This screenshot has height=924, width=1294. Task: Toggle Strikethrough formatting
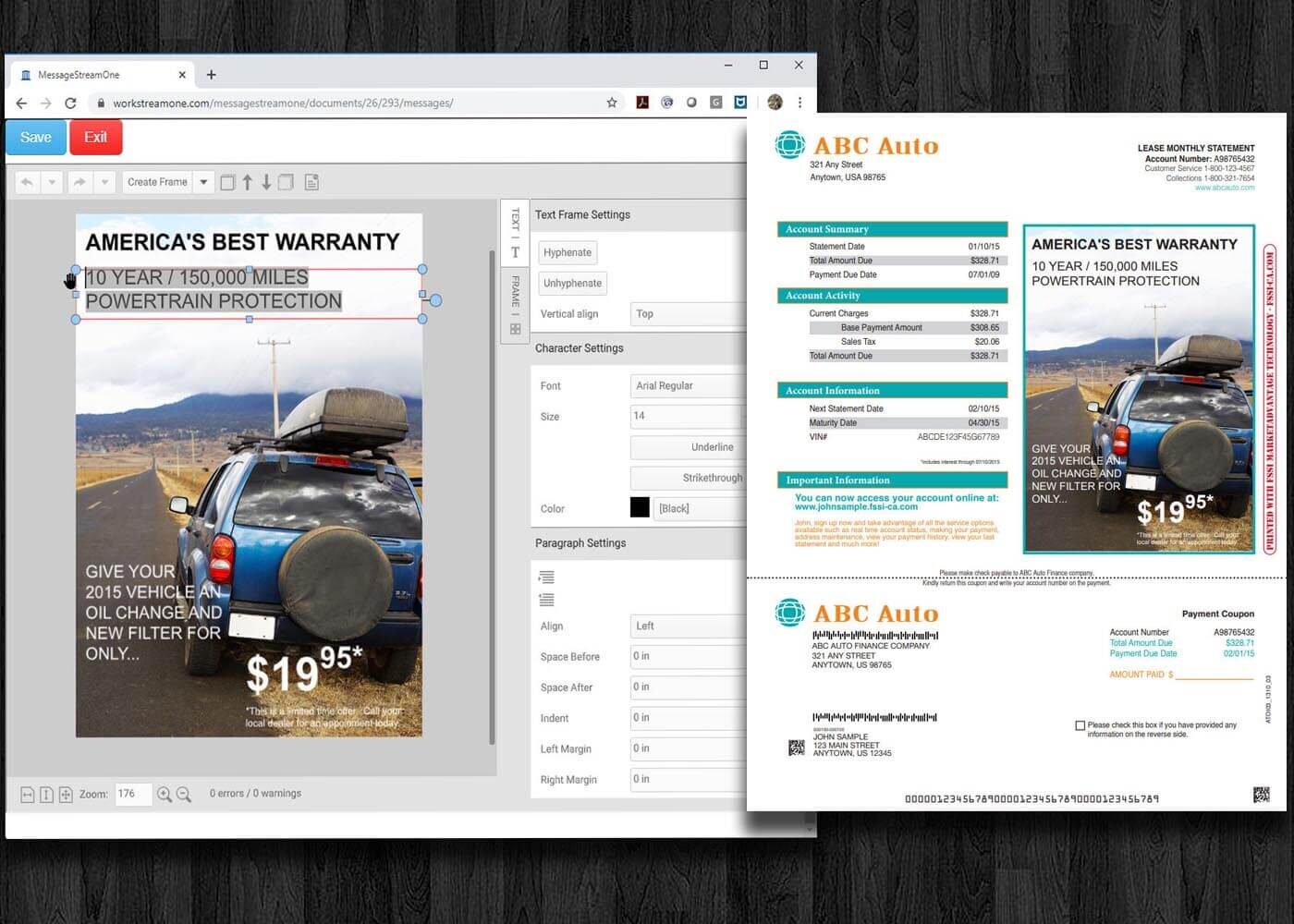click(x=712, y=478)
